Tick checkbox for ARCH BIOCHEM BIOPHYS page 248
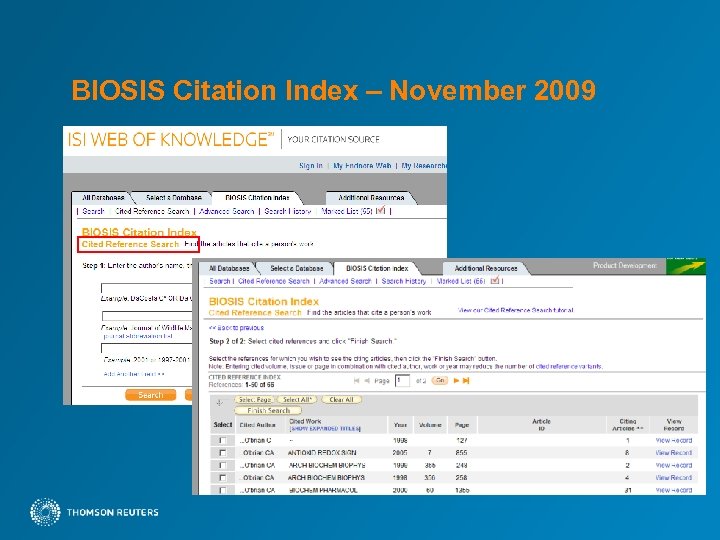This screenshot has width=720, height=540. coord(223,465)
